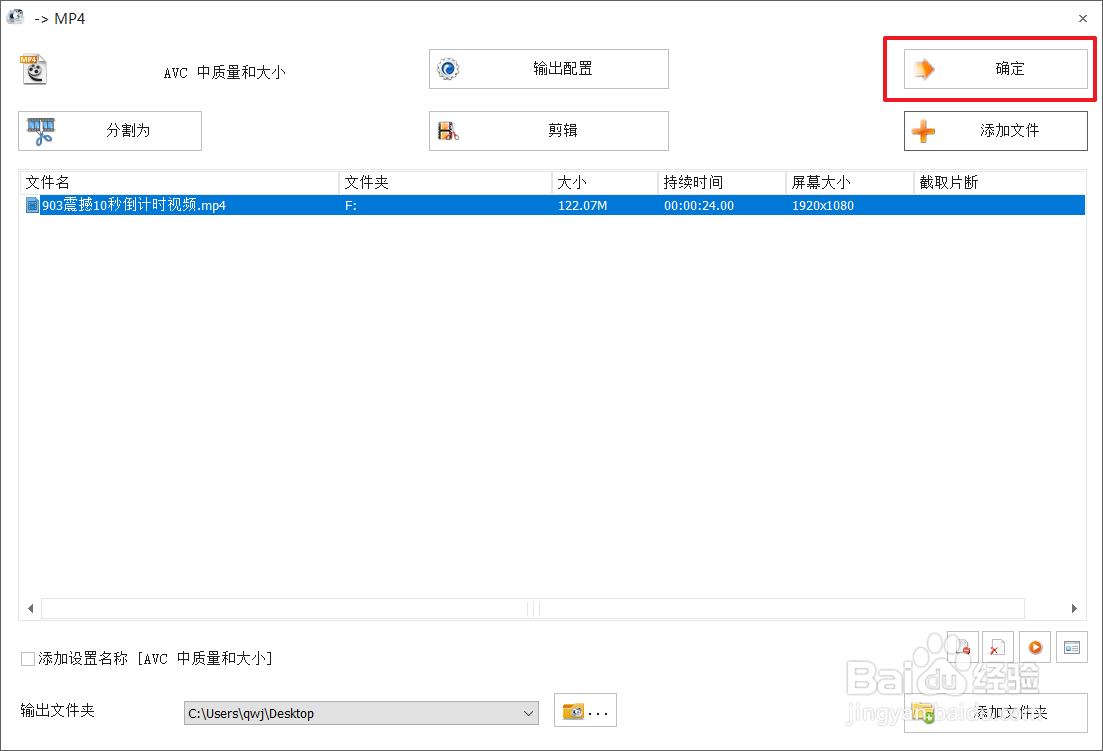Viewport: 1103px width, 751px height.
Task: Click the folder icon on the browse button
Action: [x=573, y=710]
